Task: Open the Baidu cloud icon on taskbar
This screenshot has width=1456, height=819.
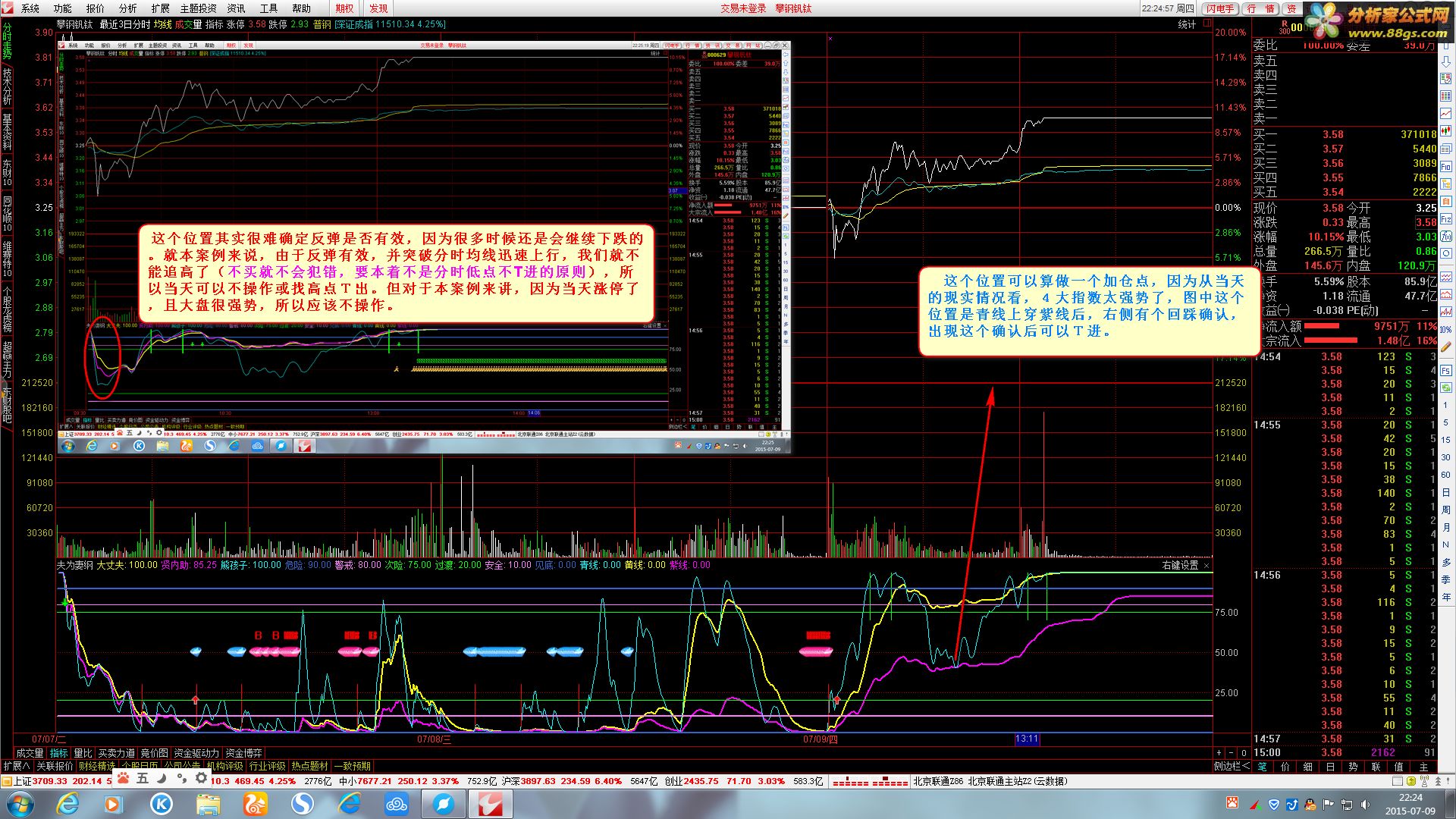Action: [x=397, y=804]
